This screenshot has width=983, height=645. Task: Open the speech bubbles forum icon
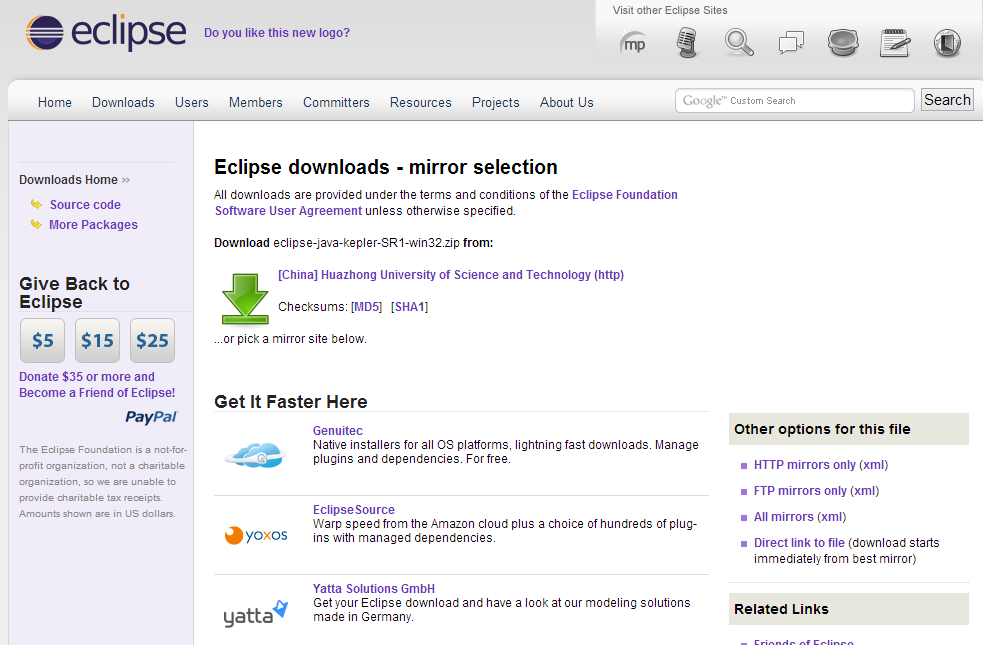coord(791,43)
